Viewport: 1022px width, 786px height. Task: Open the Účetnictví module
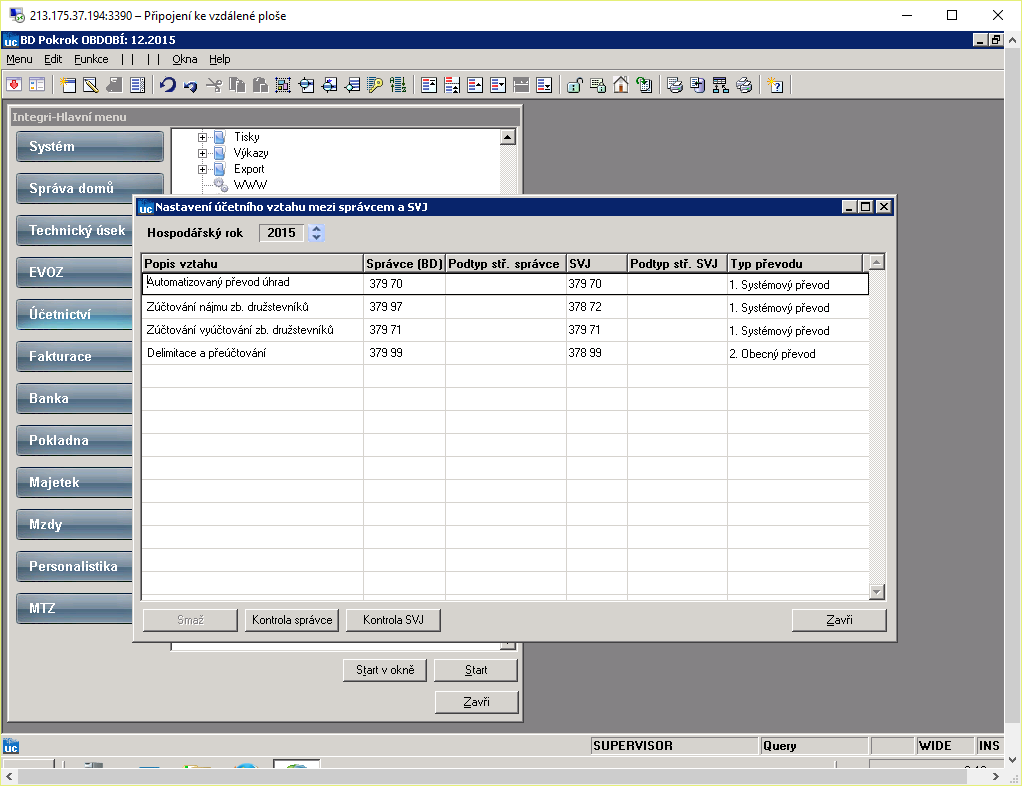[75, 314]
